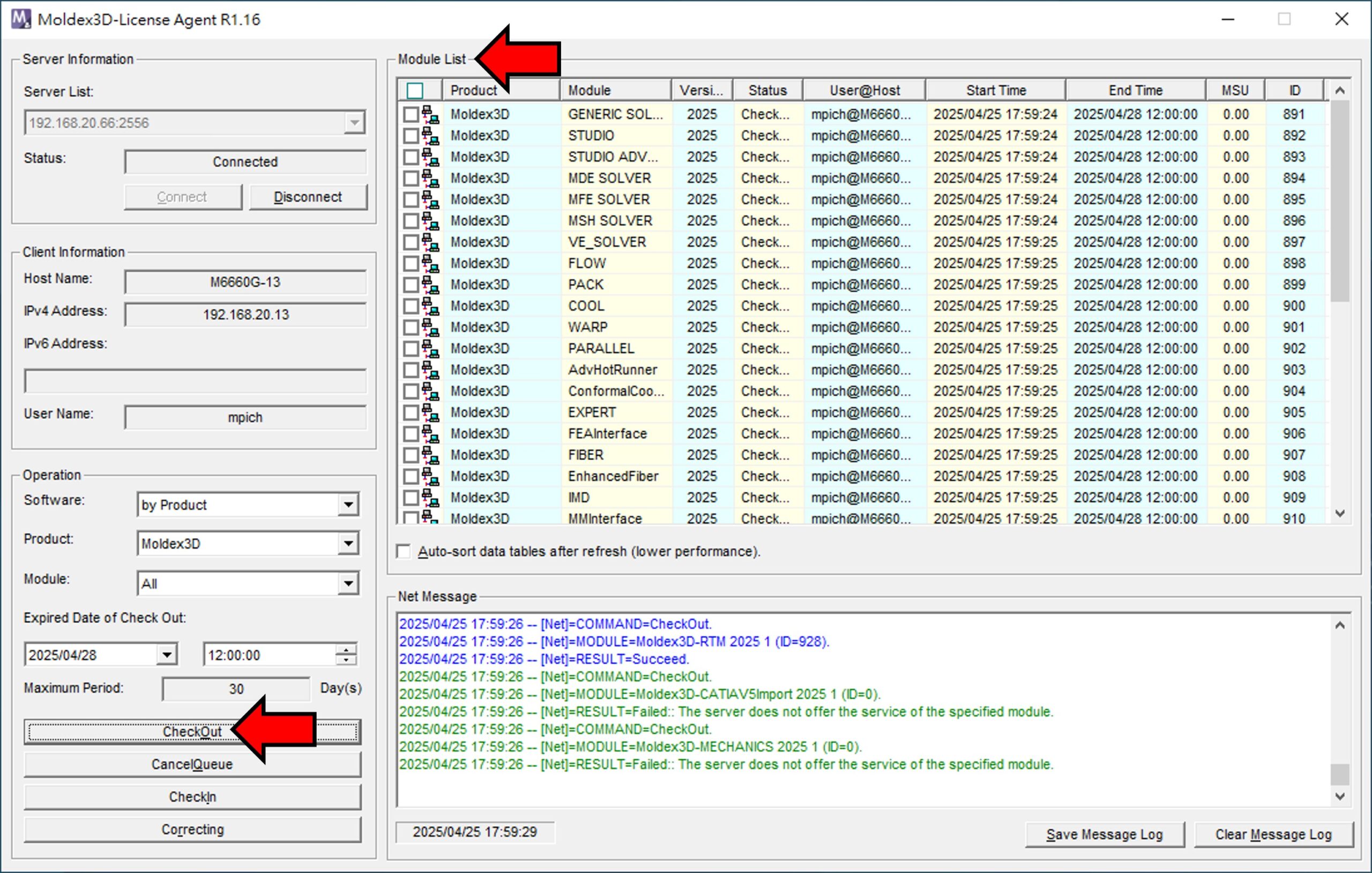Screen dimensions: 1372x873
Task: Open the Product dropdown set to Moldex3D
Action: [x=348, y=543]
